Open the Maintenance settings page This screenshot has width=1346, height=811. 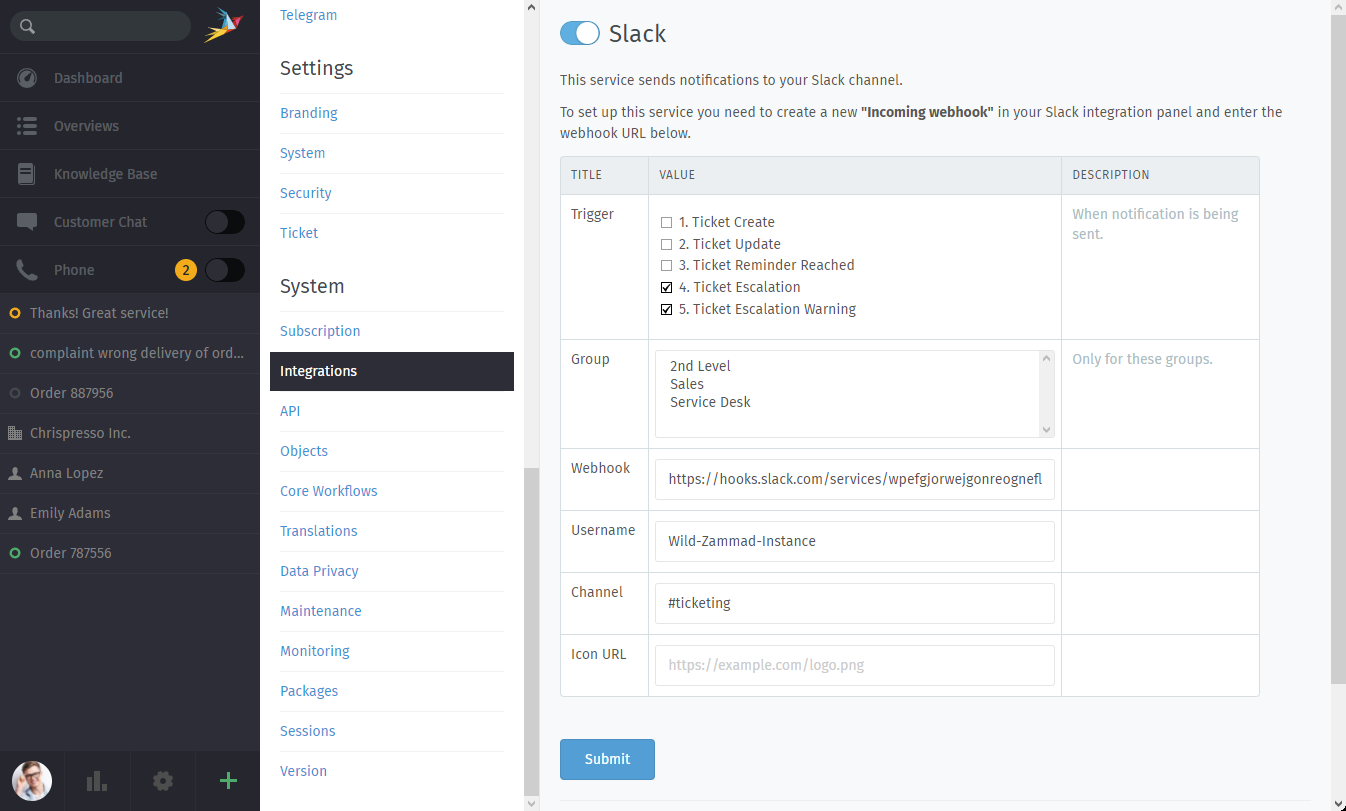(x=321, y=611)
